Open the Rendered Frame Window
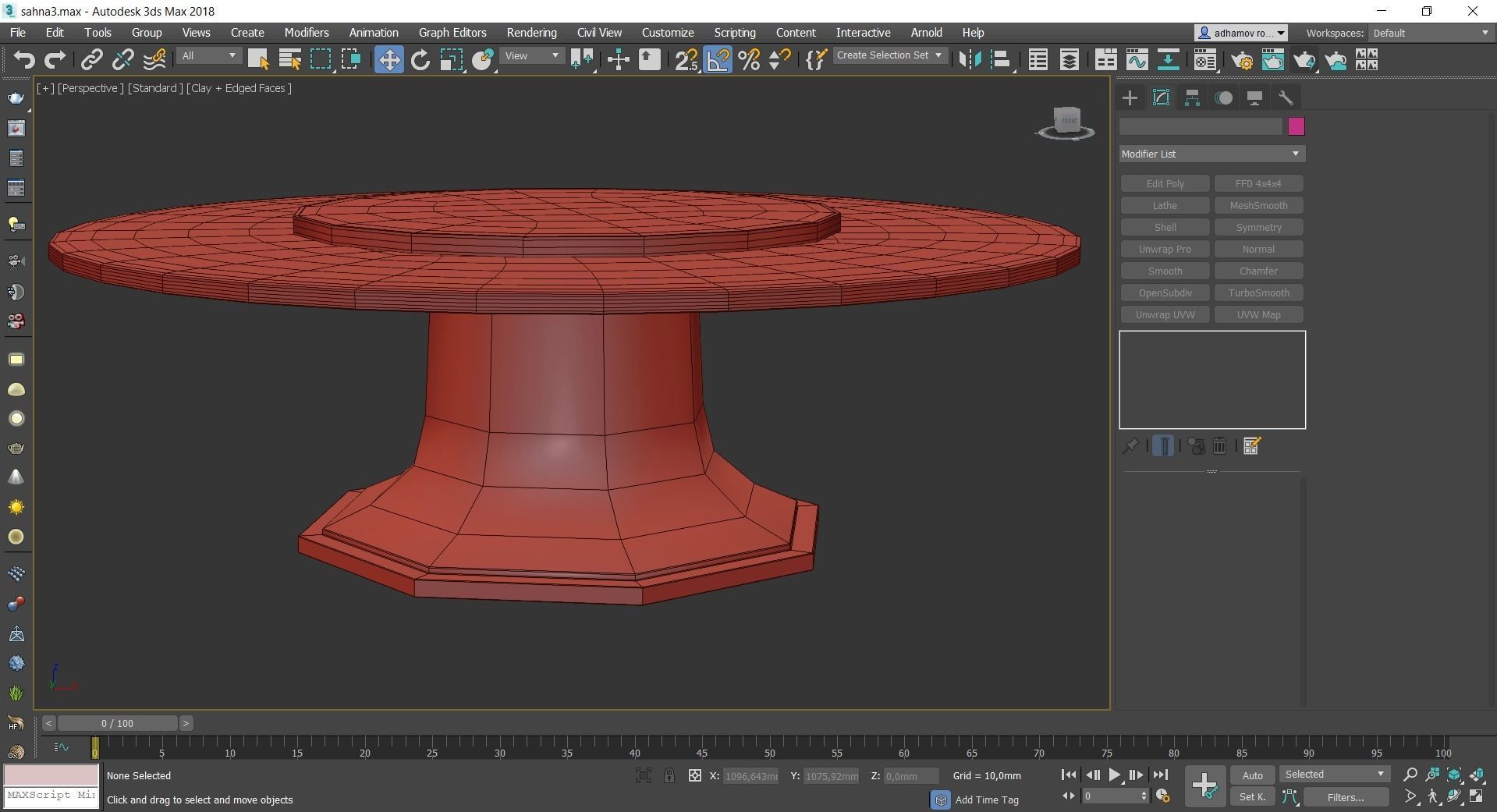The width and height of the screenshot is (1497, 812). click(x=1273, y=60)
